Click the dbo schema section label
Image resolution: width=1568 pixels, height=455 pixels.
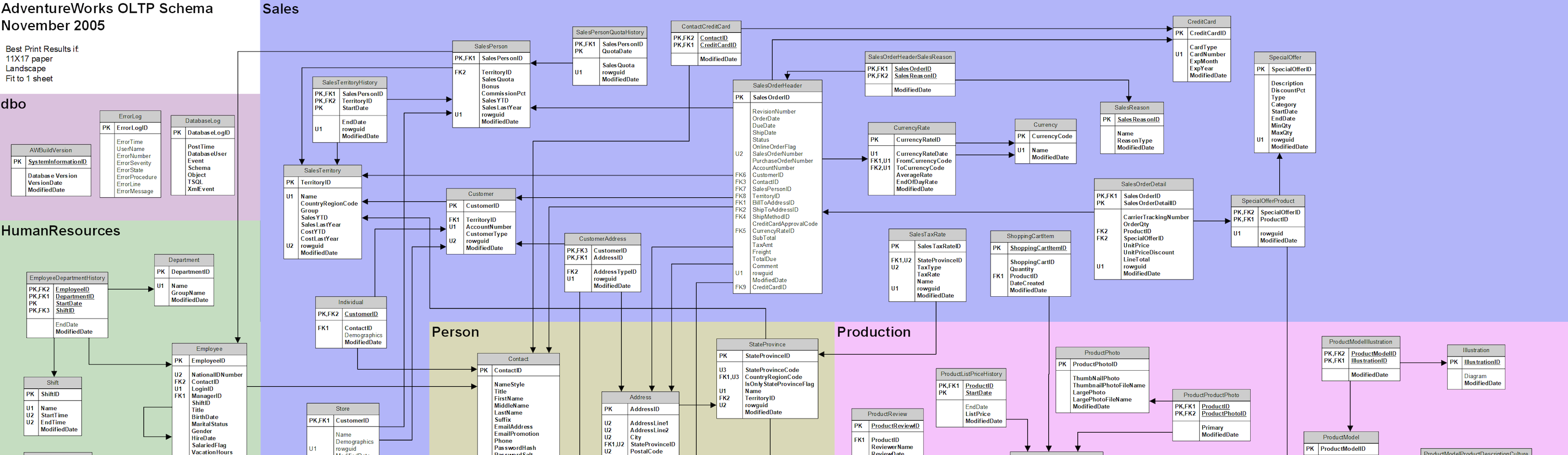14,104
